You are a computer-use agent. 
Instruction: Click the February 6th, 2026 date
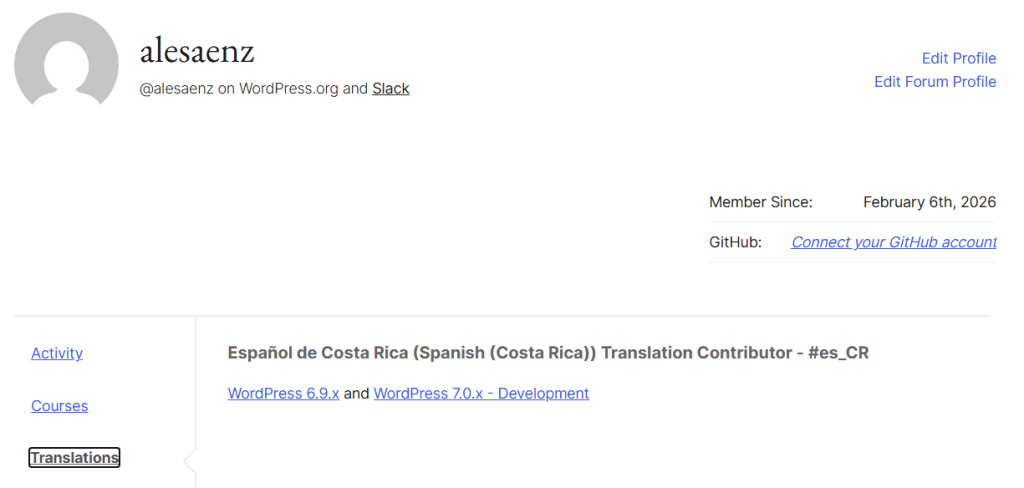click(x=929, y=202)
